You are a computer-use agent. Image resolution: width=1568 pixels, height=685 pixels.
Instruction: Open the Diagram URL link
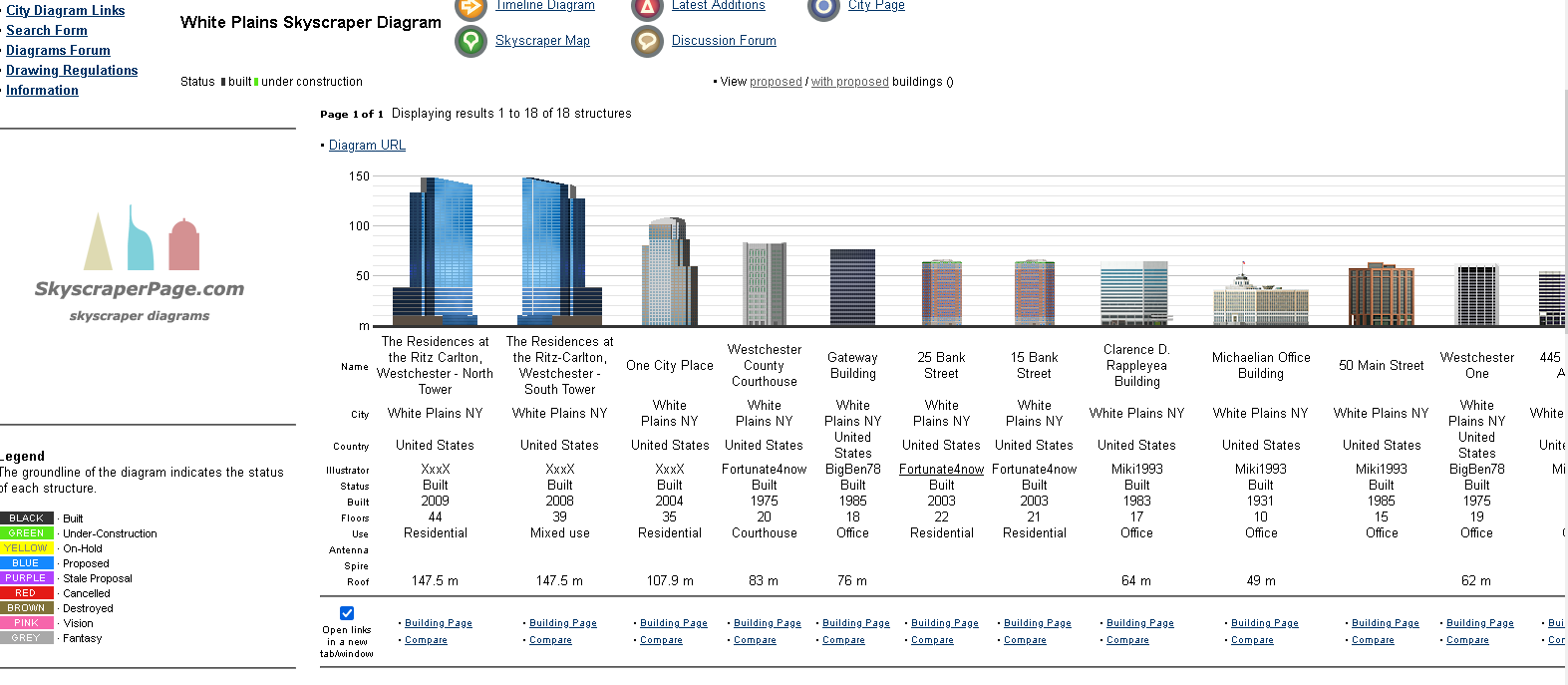(367, 146)
